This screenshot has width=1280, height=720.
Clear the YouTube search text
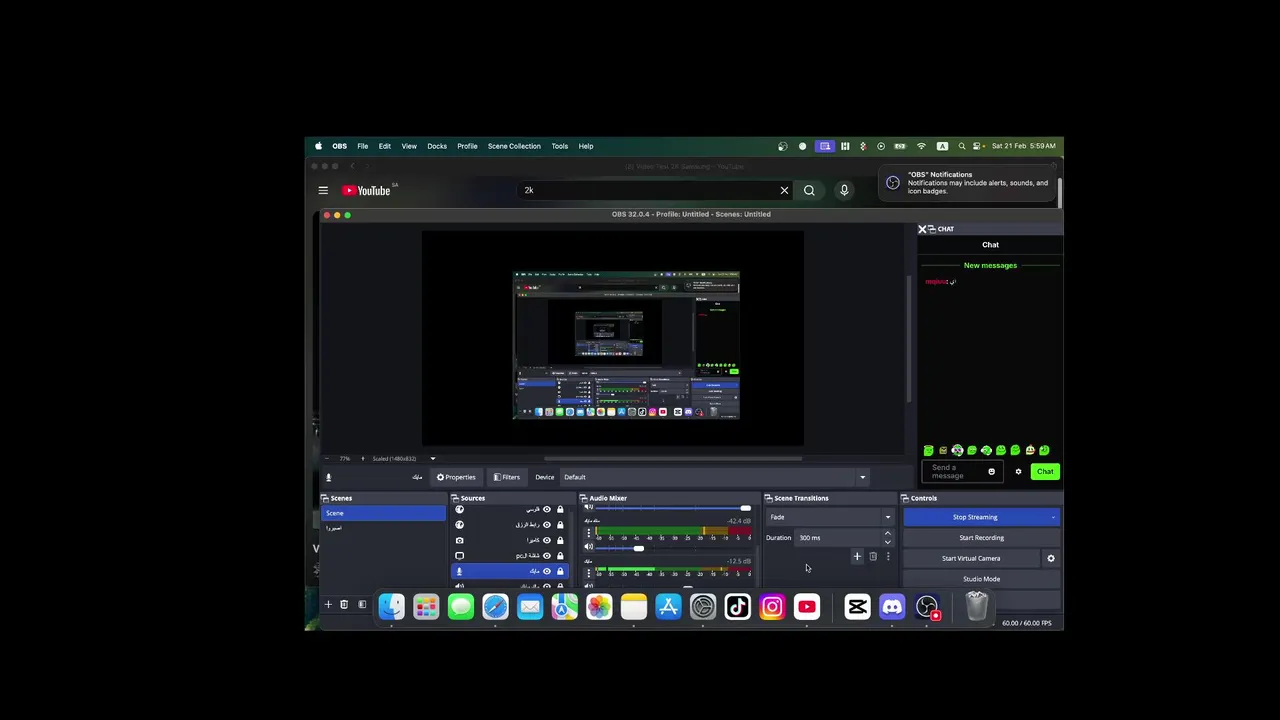click(784, 190)
